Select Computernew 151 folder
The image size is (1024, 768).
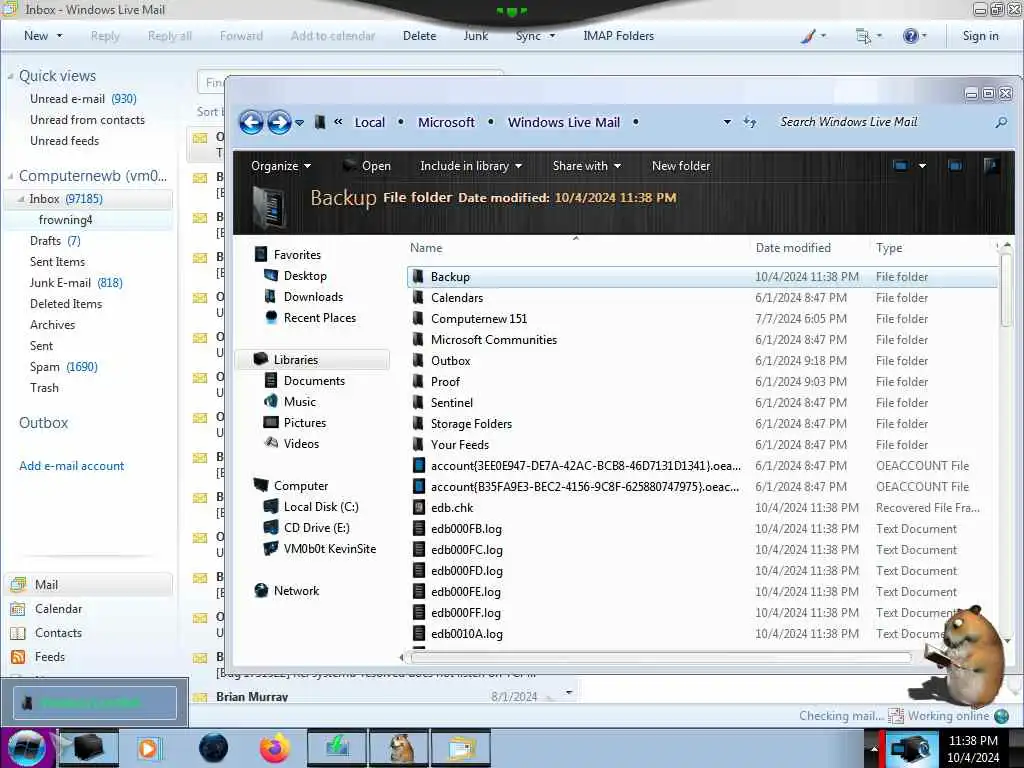coord(479,319)
